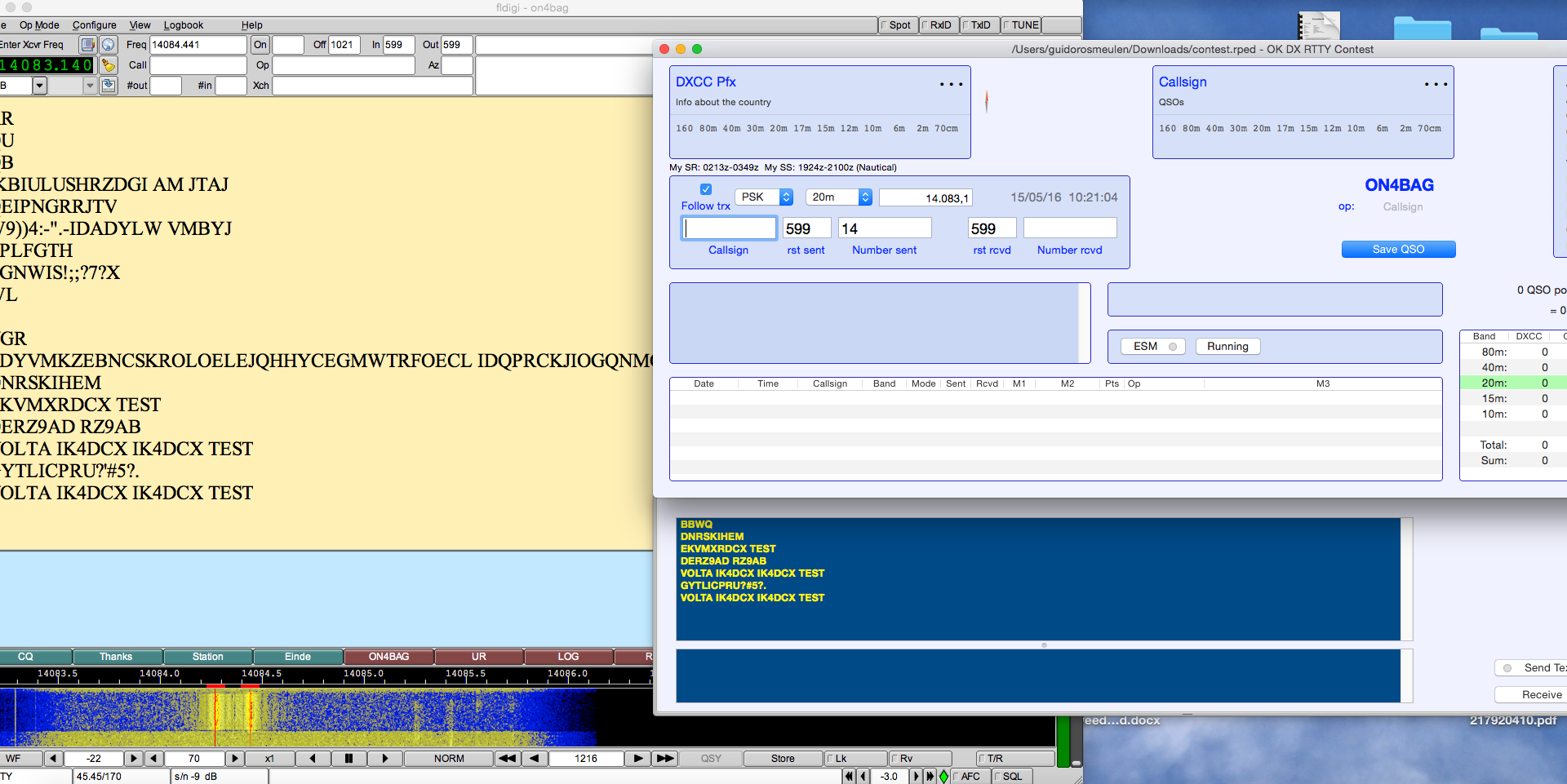1567x784 pixels.
Task: Open the document file icon on the desktop
Action: coord(1319,24)
